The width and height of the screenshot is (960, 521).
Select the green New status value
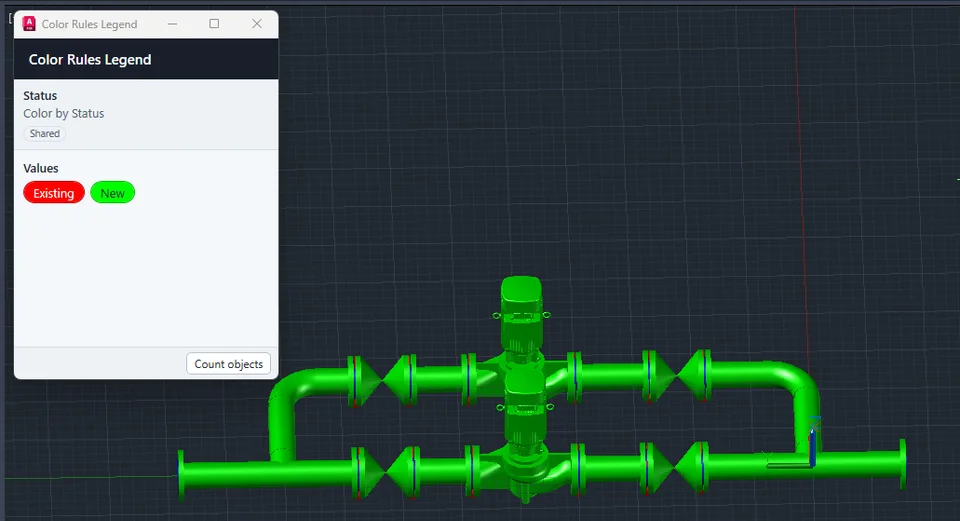tap(113, 193)
